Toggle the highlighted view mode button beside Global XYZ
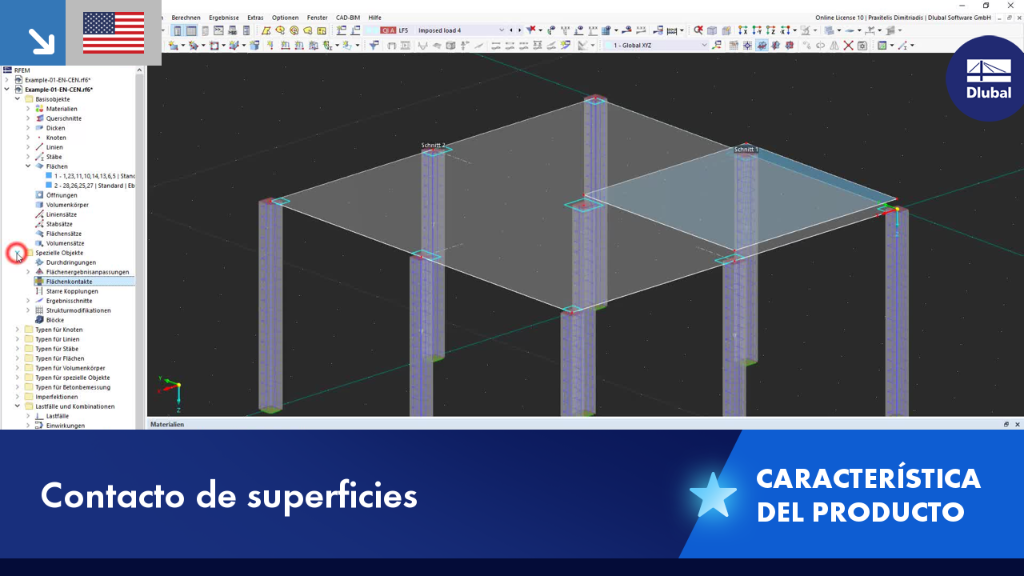 [x=761, y=45]
